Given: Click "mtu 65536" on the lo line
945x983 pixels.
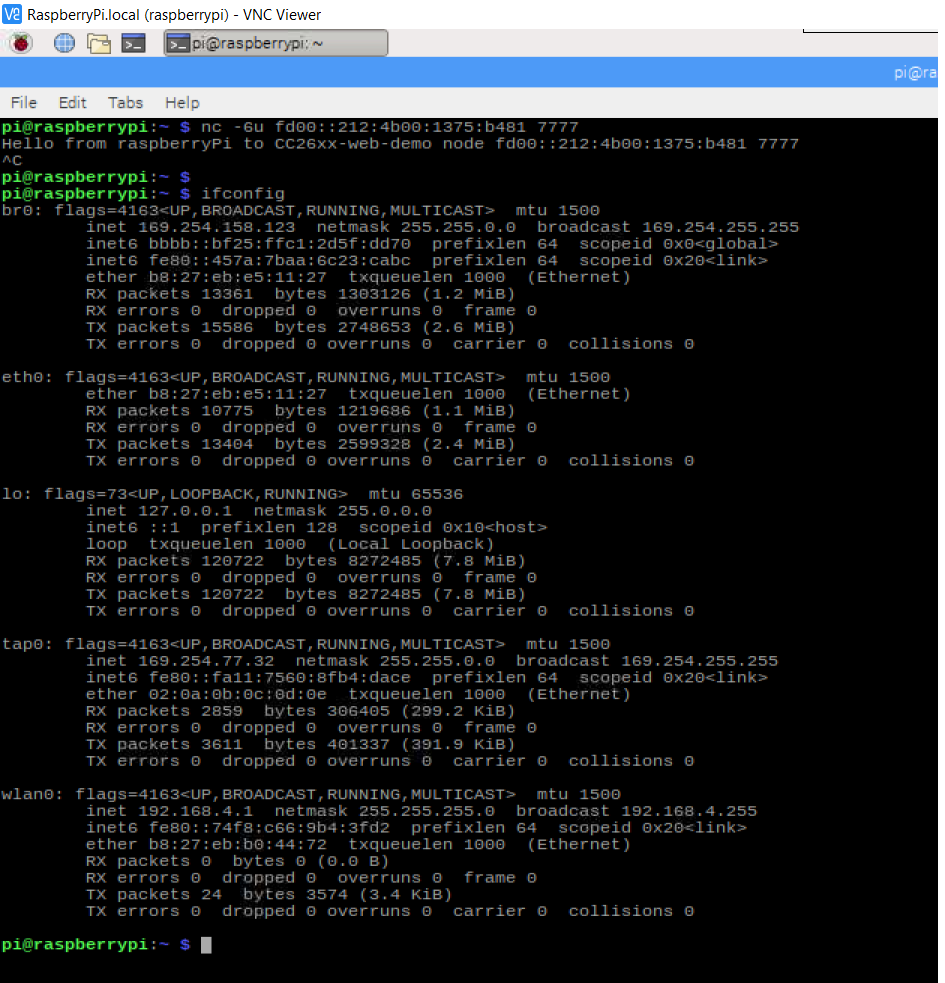Looking at the screenshot, I should [416, 494].
